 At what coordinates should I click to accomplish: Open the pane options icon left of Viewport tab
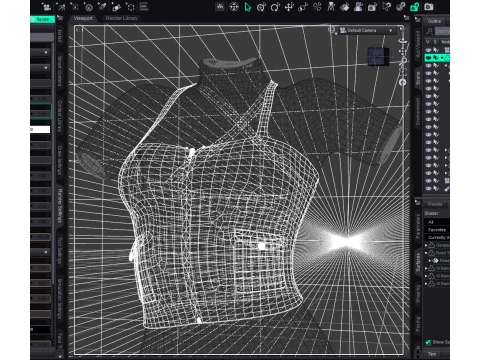60,18
